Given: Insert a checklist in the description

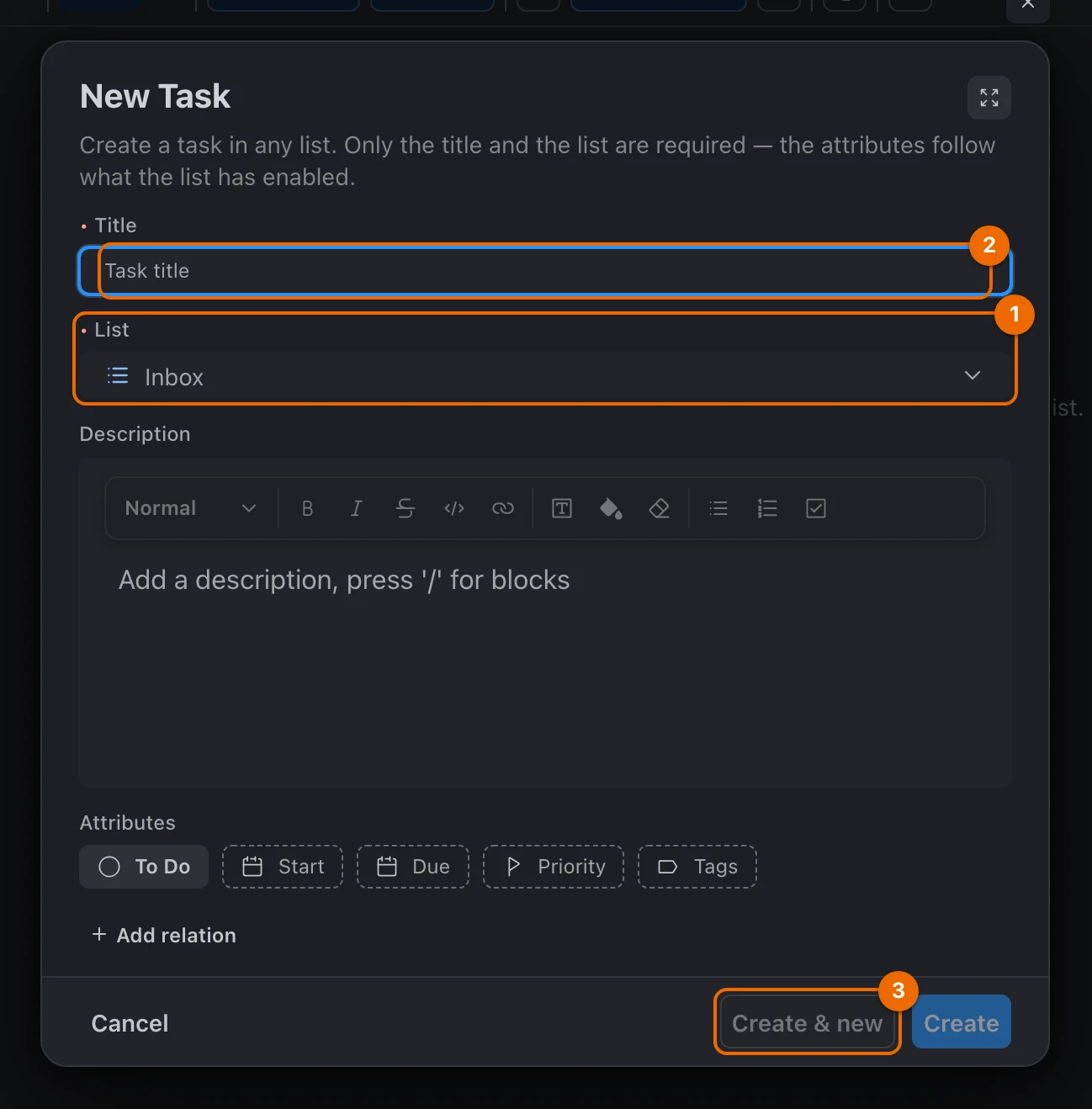Looking at the screenshot, I should pos(816,508).
